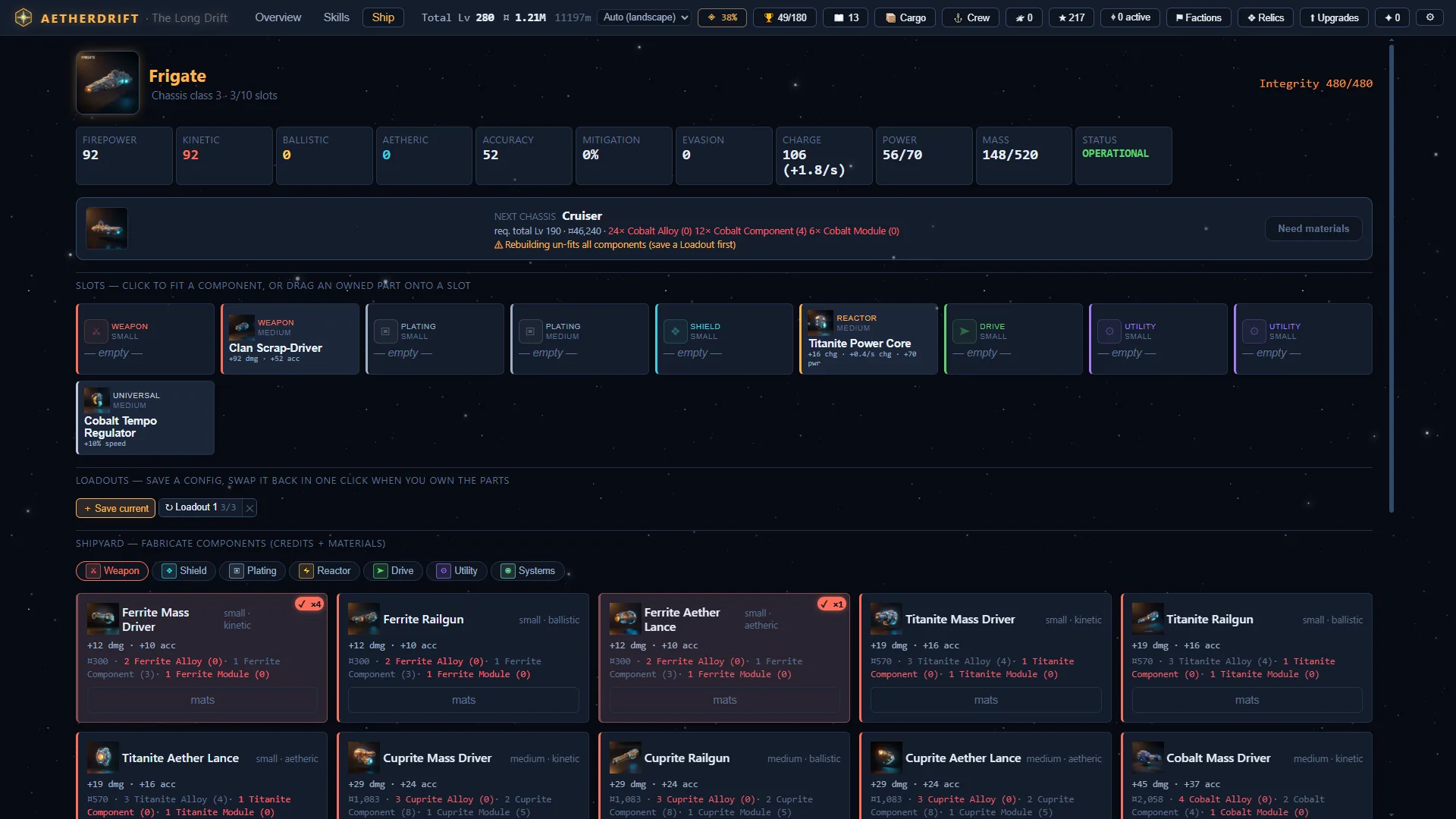The height and width of the screenshot is (819, 1456).
Task: Filter shipyard by Drive
Action: [x=393, y=571]
